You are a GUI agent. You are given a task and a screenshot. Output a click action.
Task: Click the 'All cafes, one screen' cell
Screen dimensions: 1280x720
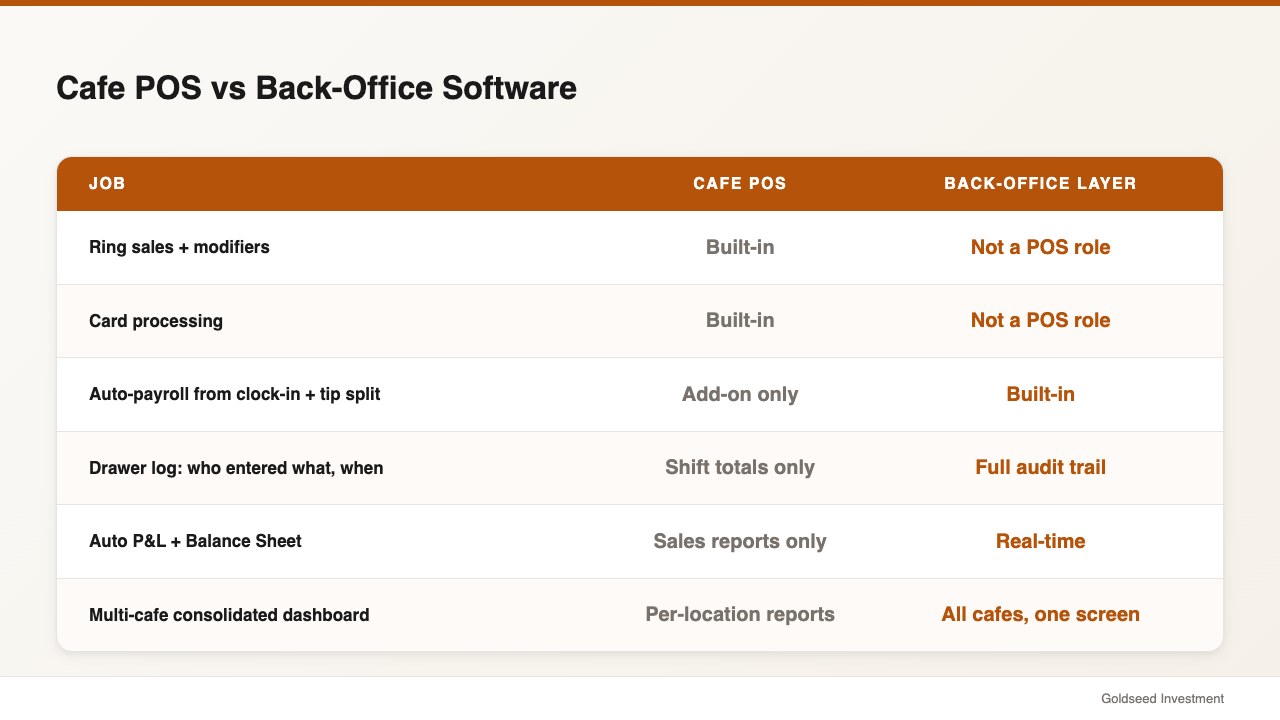[1040, 614]
